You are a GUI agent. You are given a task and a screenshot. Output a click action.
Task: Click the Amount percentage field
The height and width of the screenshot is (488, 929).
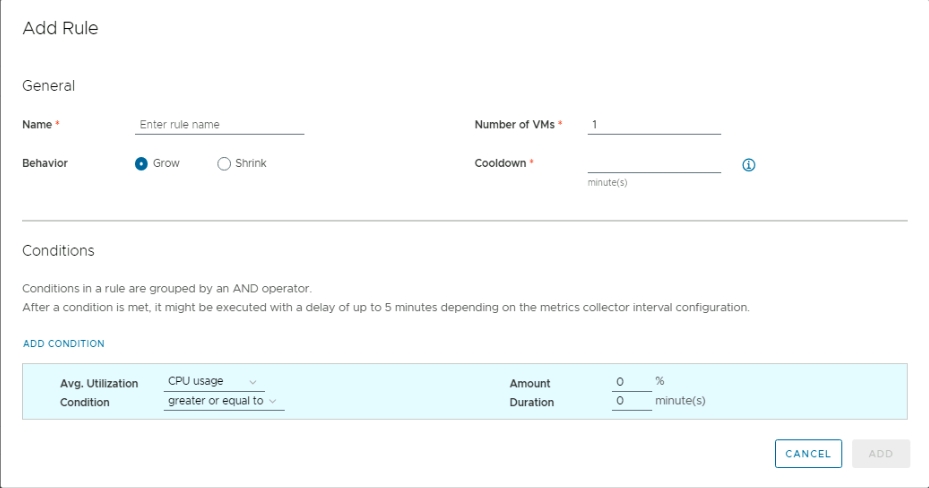tap(631, 382)
